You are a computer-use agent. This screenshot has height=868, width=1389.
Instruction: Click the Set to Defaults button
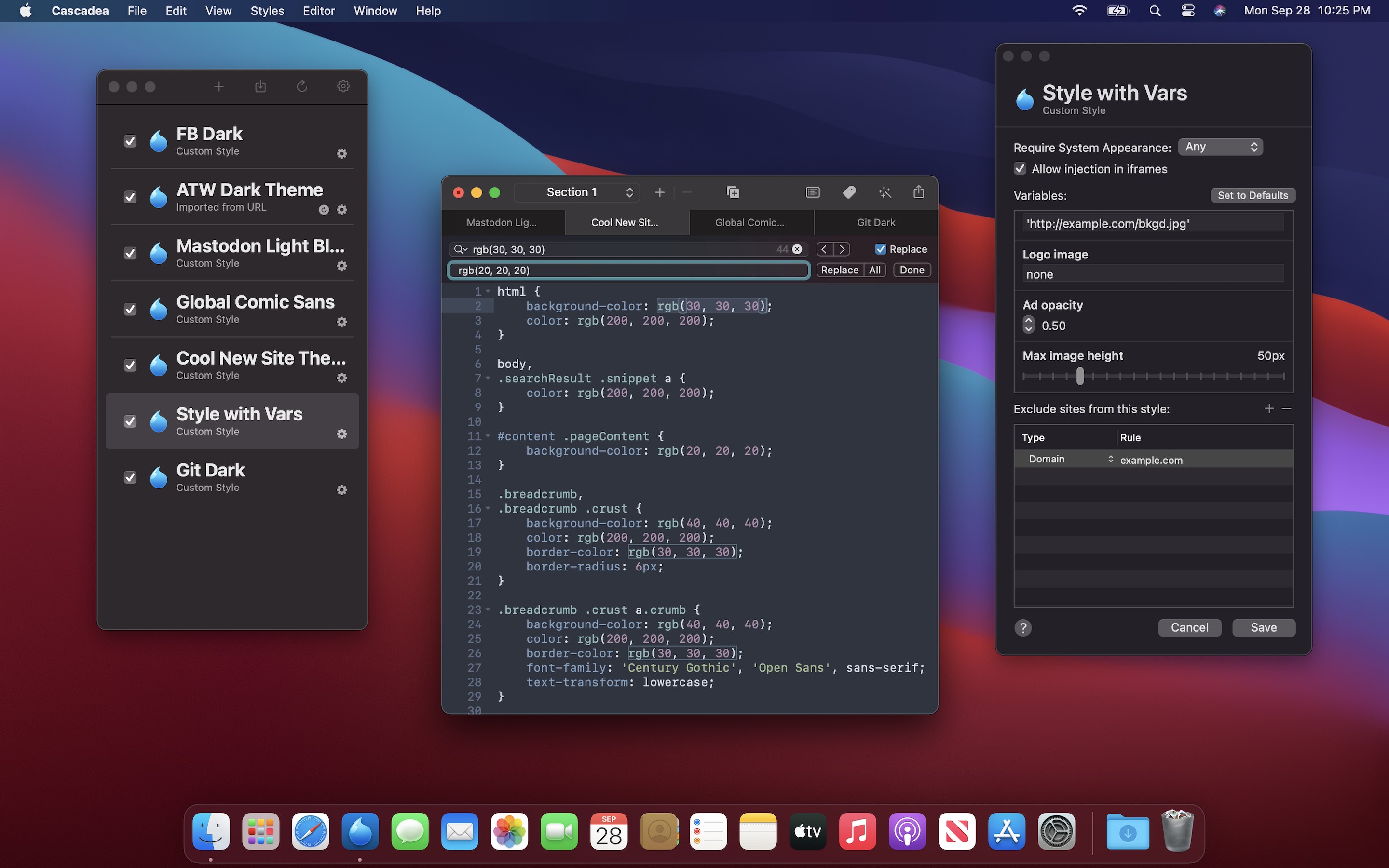point(1253,196)
